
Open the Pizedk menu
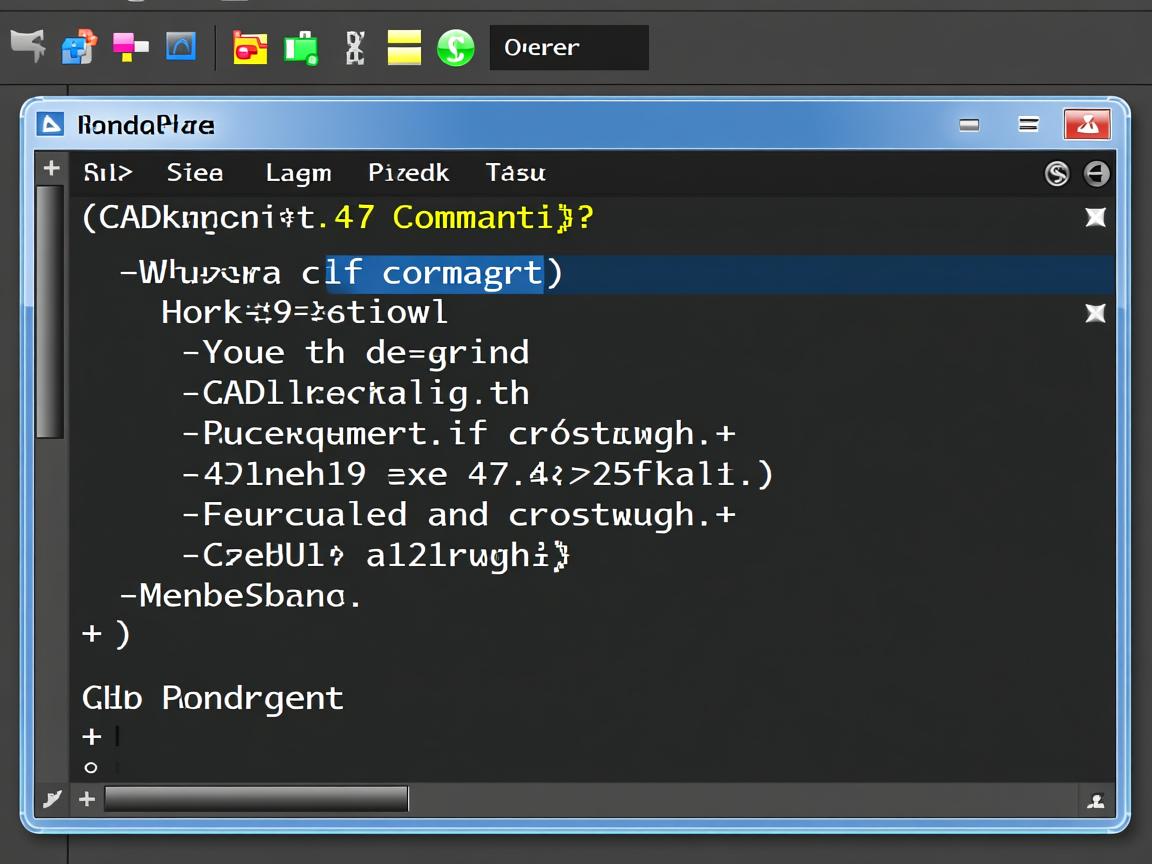click(x=408, y=173)
